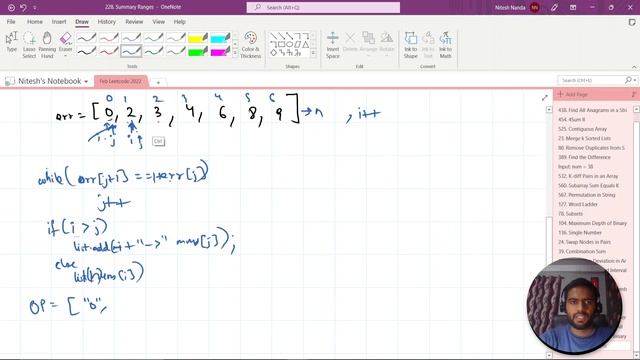Screen dimensions: 640x360
Task: Open the Help tab
Action: 180,22
